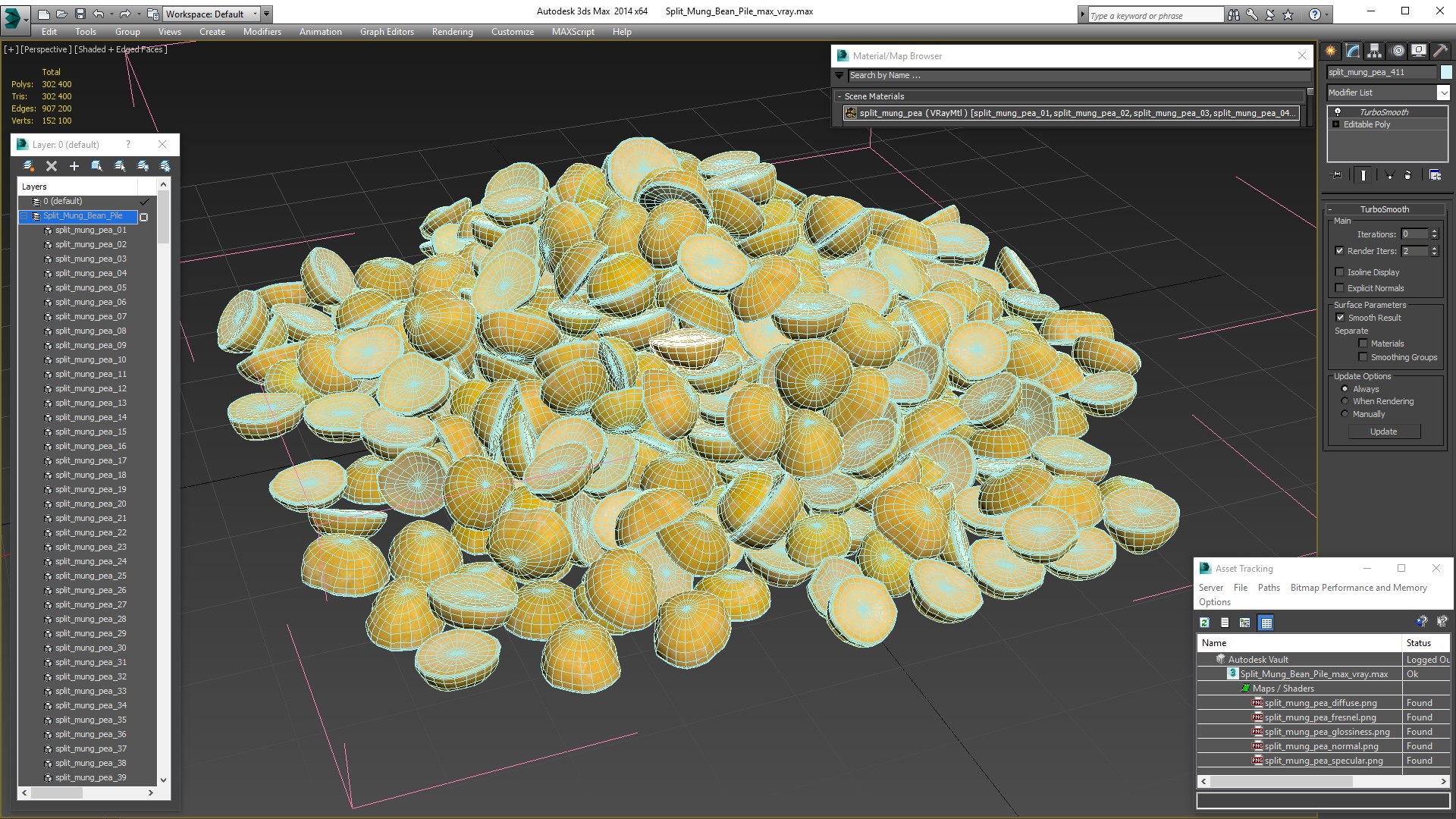The height and width of the screenshot is (819, 1456).
Task: Open the Modifiers menu
Action: tap(262, 32)
